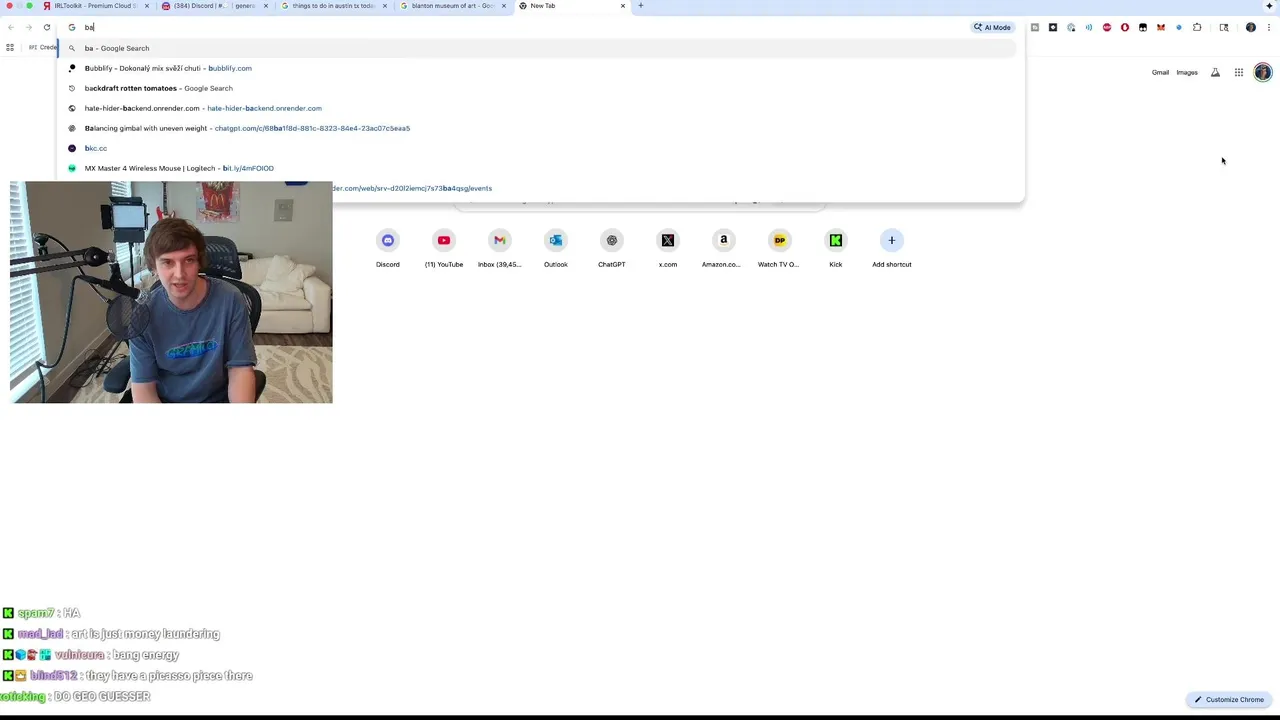
Task: Click the address bar input
Action: click(x=520, y=27)
